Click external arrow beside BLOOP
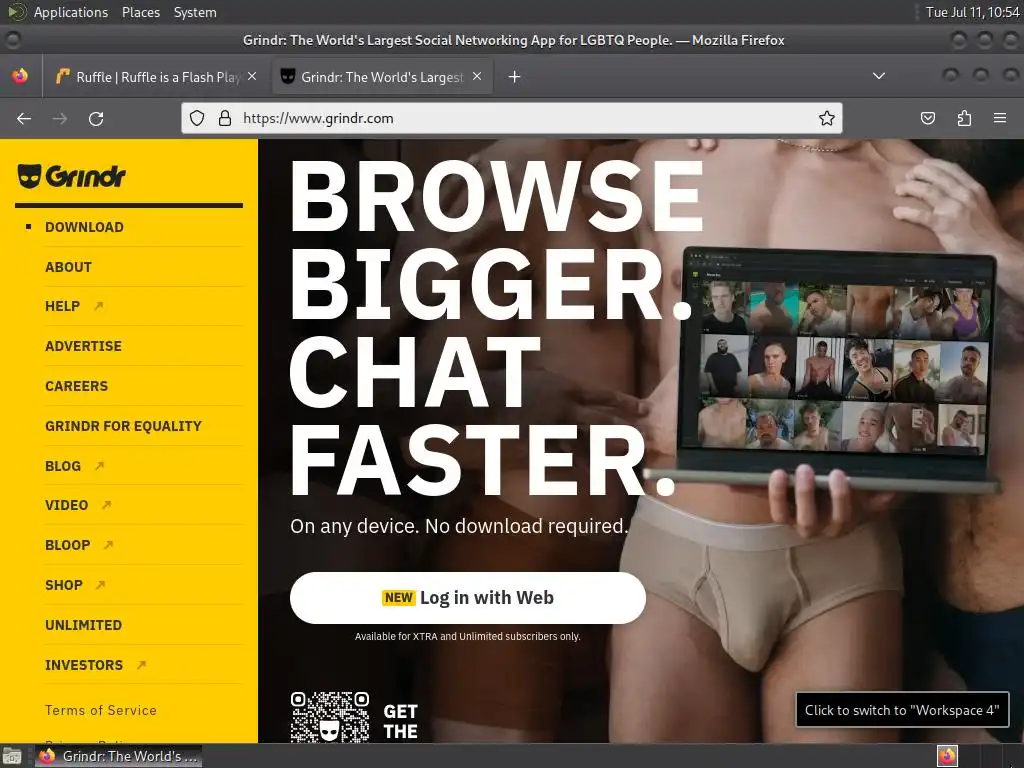Screen dimensions: 1024x768 click(x=108, y=545)
